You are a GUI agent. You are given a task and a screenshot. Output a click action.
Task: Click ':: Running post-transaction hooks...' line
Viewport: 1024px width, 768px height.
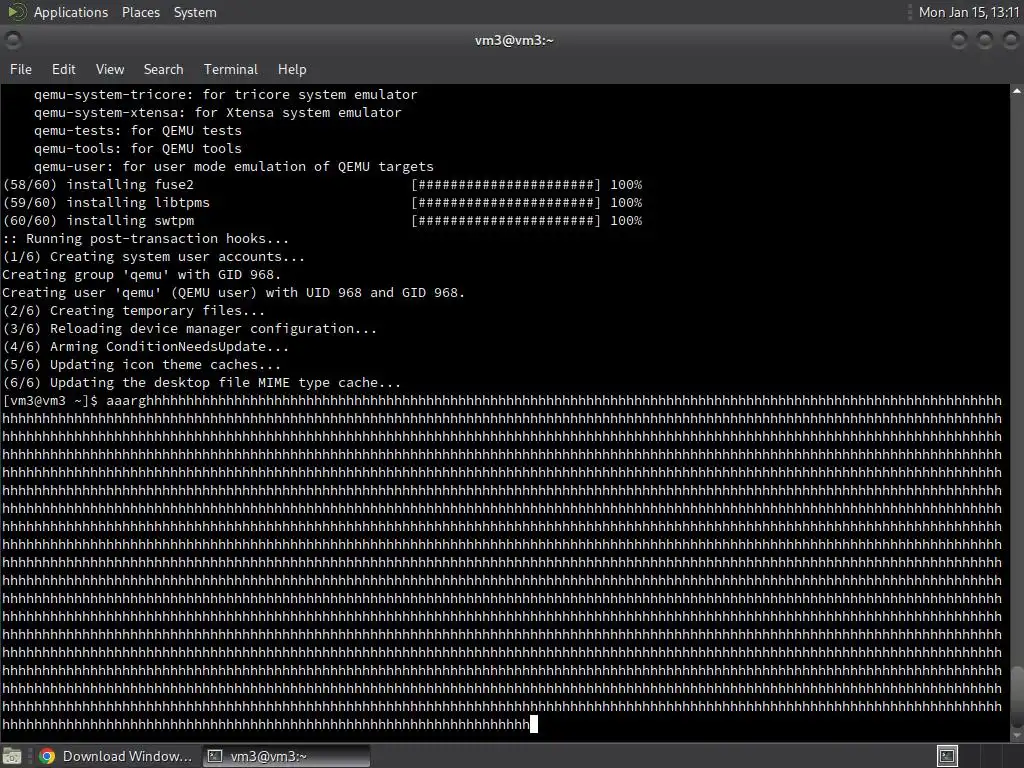(146, 239)
